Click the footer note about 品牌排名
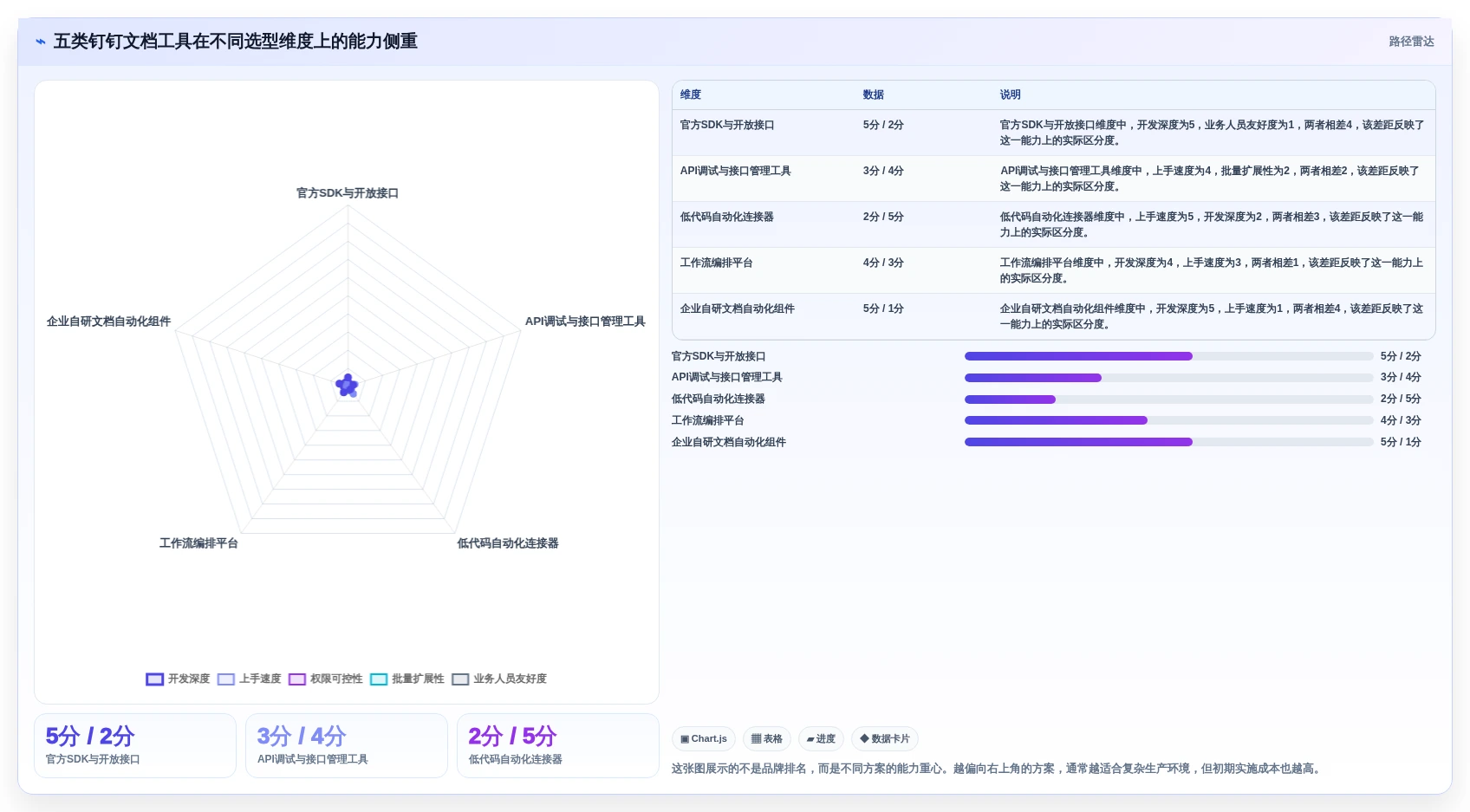1470x812 pixels. click(x=998, y=769)
